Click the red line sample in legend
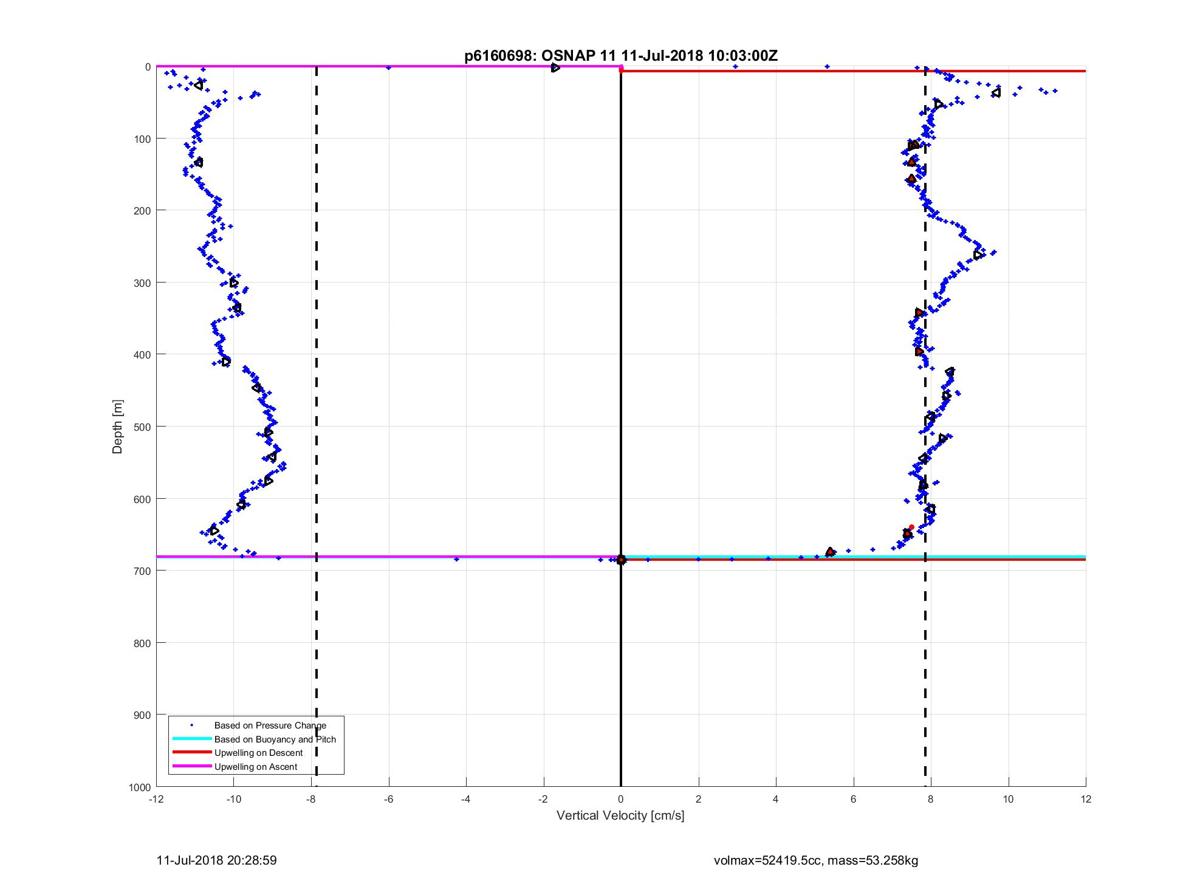 [190, 752]
